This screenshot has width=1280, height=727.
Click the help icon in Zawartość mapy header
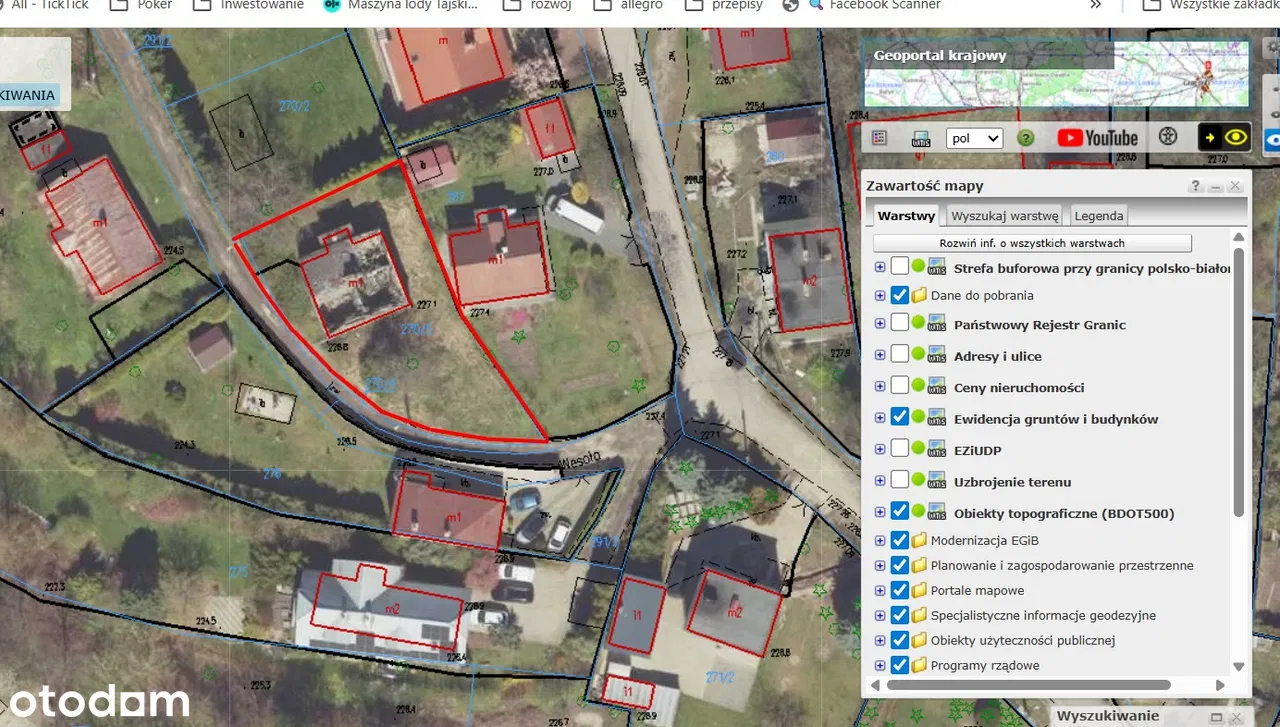(1196, 186)
